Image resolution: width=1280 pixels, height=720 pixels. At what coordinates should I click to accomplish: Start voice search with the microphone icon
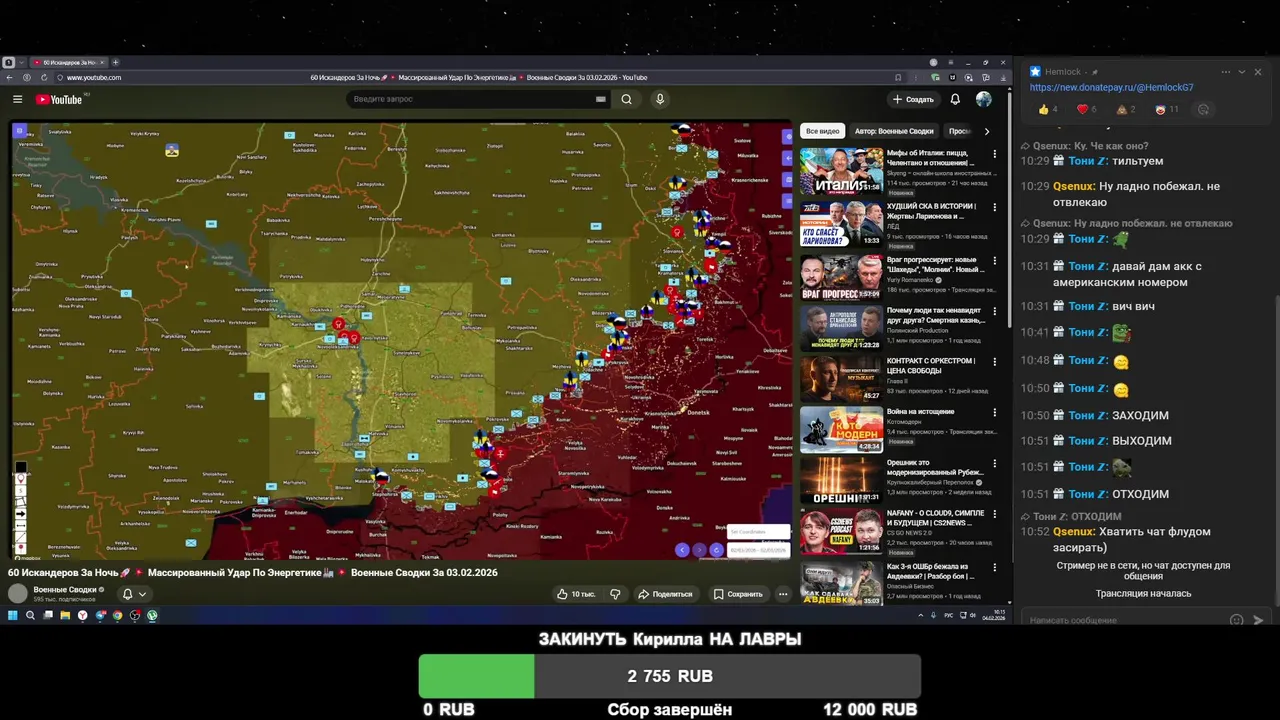pyautogui.click(x=659, y=99)
